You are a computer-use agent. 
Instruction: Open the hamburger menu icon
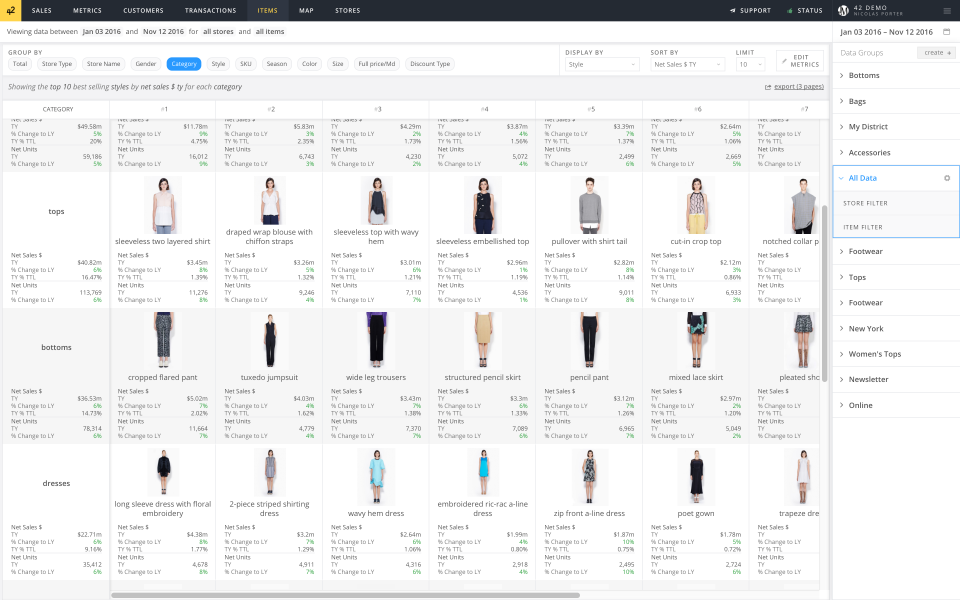pos(947,11)
